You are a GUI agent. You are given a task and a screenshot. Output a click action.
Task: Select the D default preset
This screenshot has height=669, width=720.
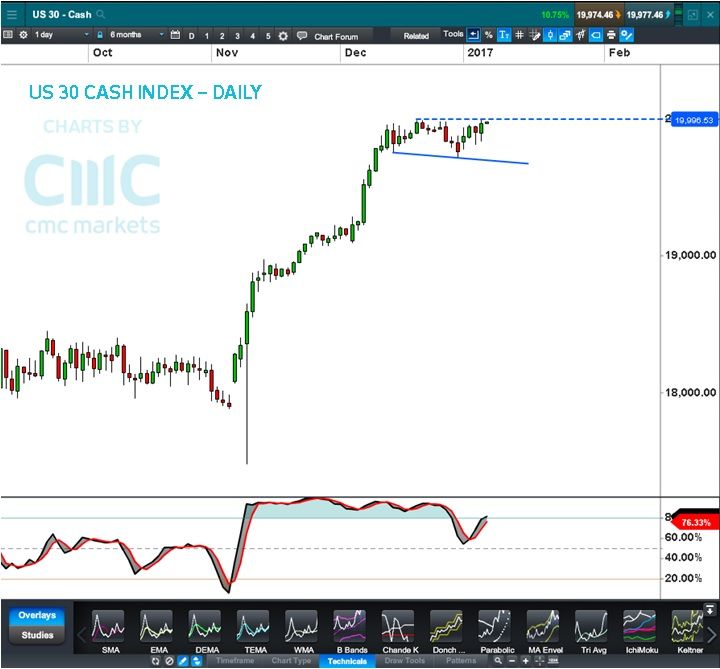coord(191,36)
